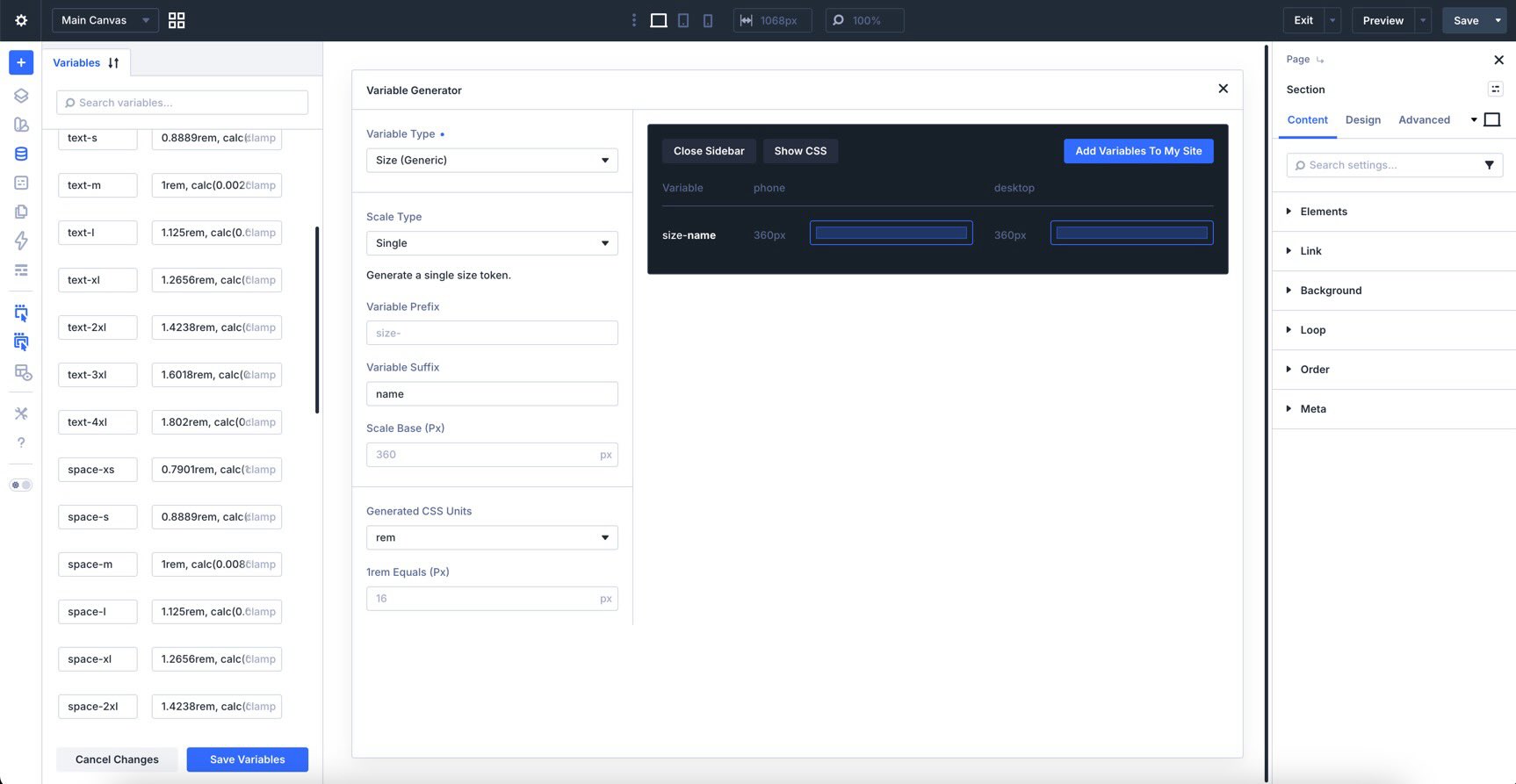
Task: Click Add Variables To My Site
Action: (1138, 151)
